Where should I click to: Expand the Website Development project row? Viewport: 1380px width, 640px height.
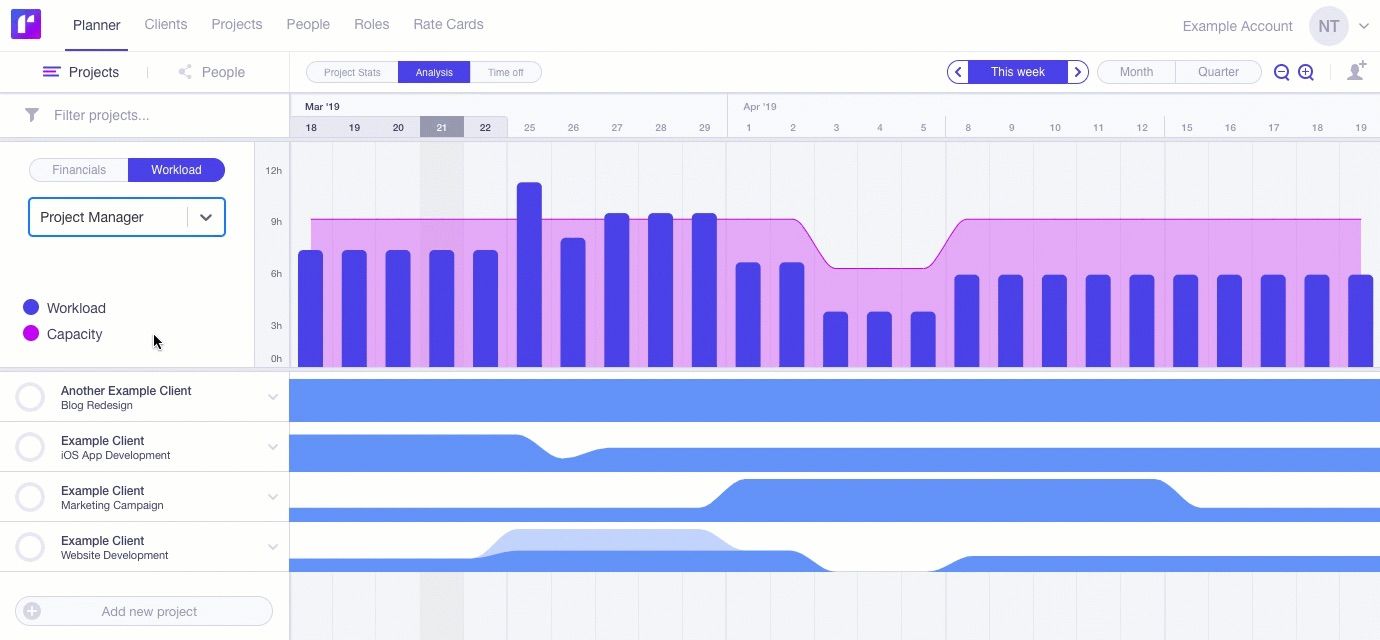tap(273, 547)
